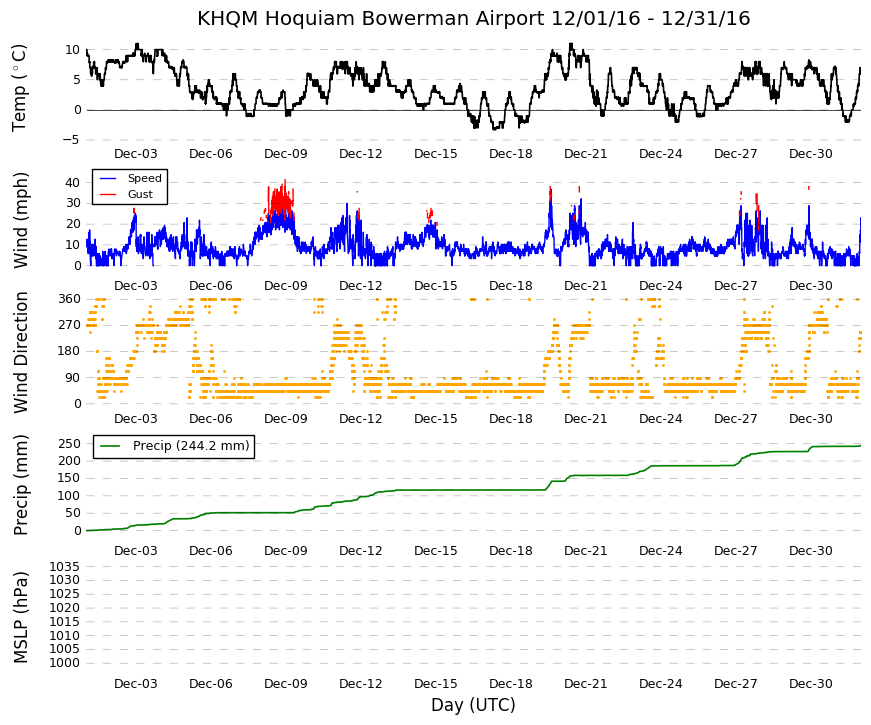The height and width of the screenshot is (725, 871).
Task: Click the red Gust line sample in legend
Action: click(108, 194)
